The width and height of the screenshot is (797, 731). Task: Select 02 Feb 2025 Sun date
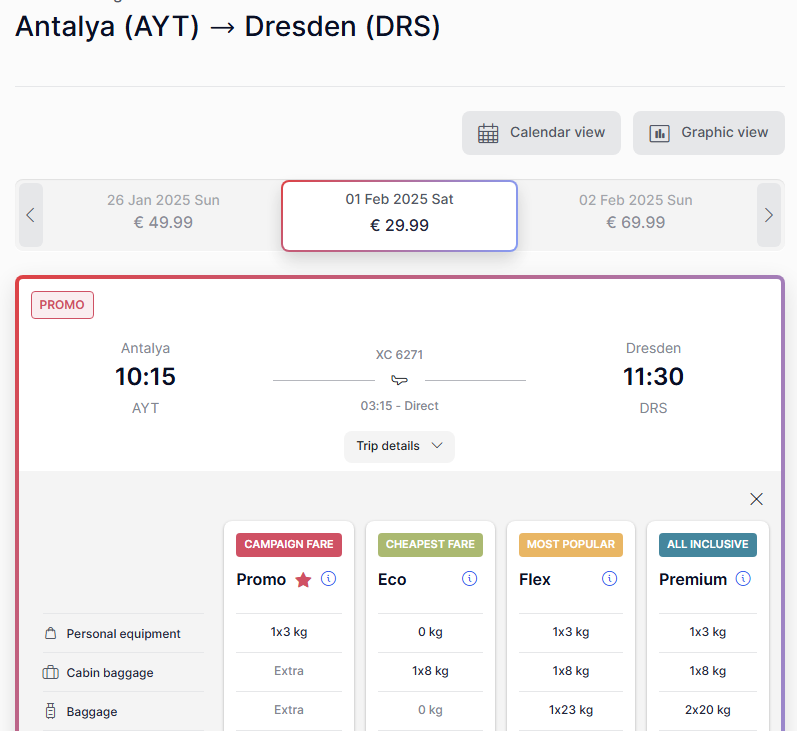[x=635, y=211]
